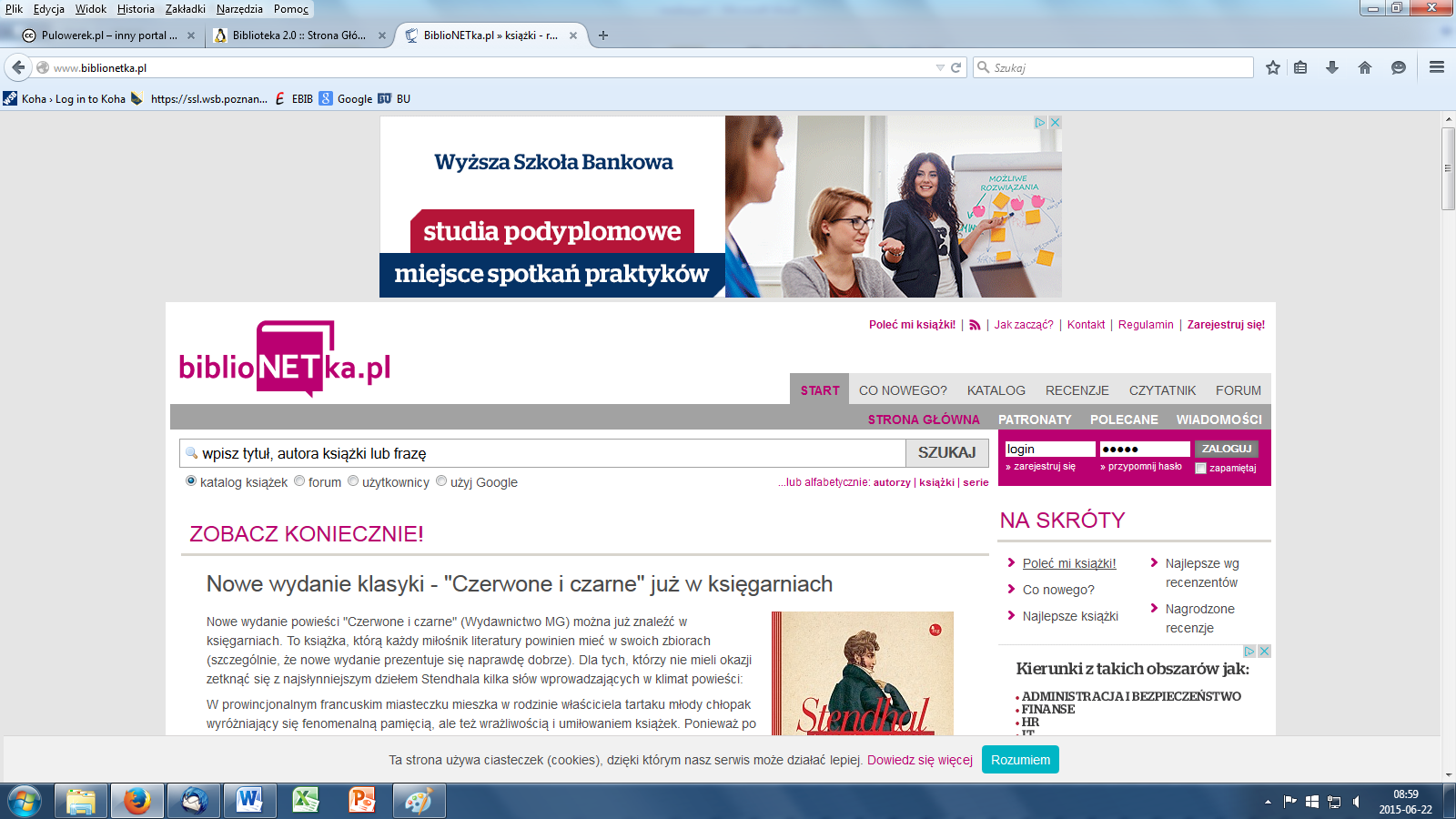Screen dimensions: 1456x819
Task: Switch to the Biblioteka 2.0 tab
Action: (298, 35)
